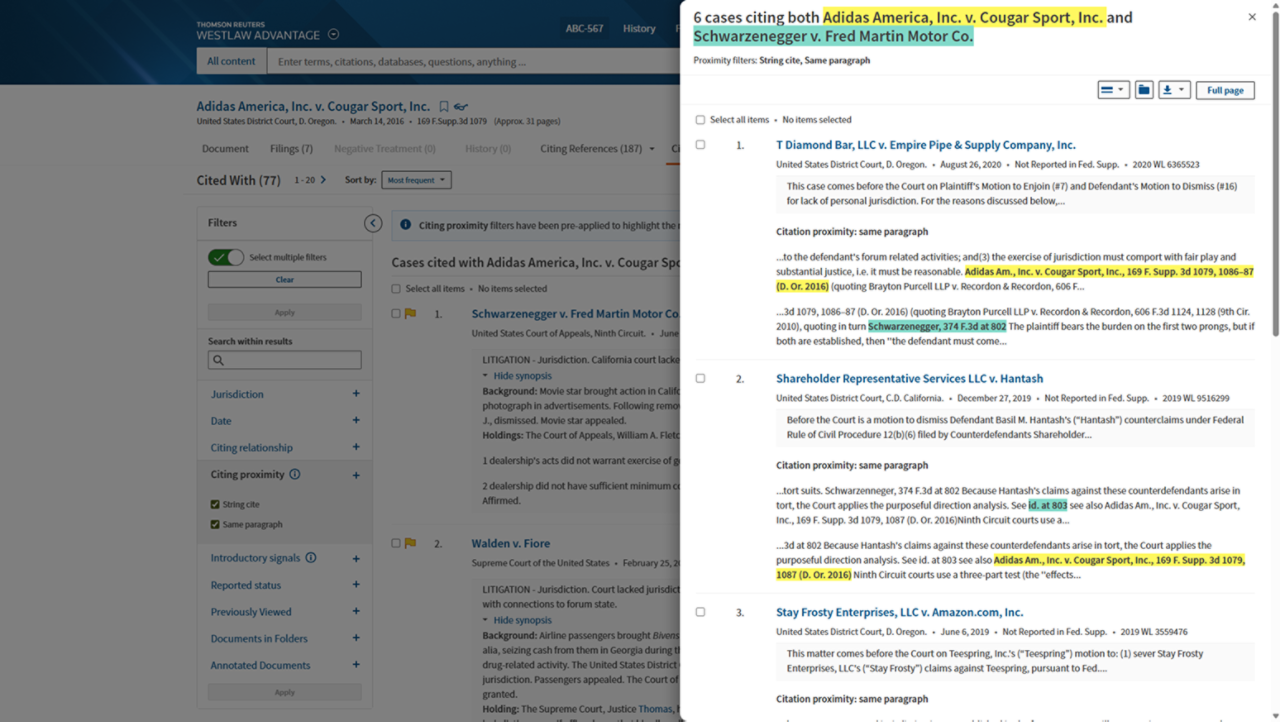Click the save-to-folder icon in the panel toolbar

(1144, 90)
